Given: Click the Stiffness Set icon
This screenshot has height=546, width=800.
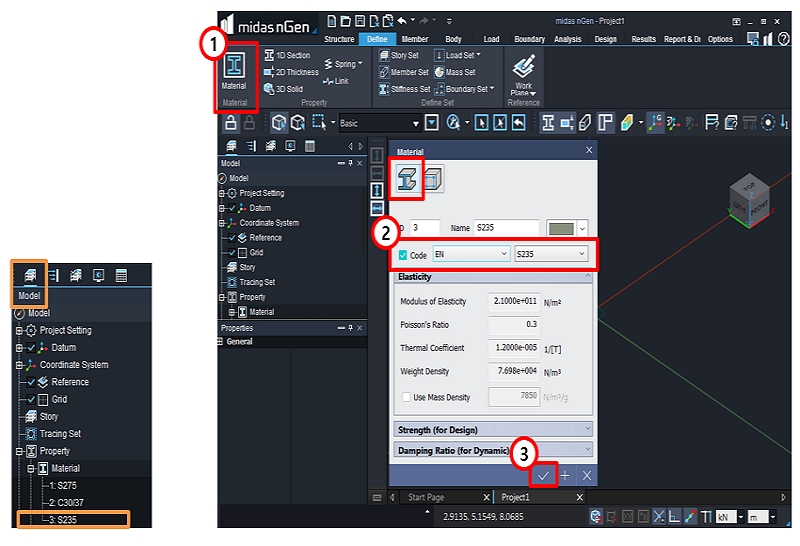Looking at the screenshot, I should (404, 89).
